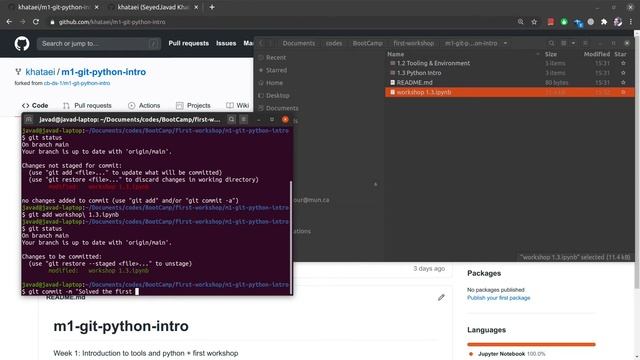The height and width of the screenshot is (360, 640).
Task: Focus the GitHub search or jump to field
Action: (x=98, y=44)
